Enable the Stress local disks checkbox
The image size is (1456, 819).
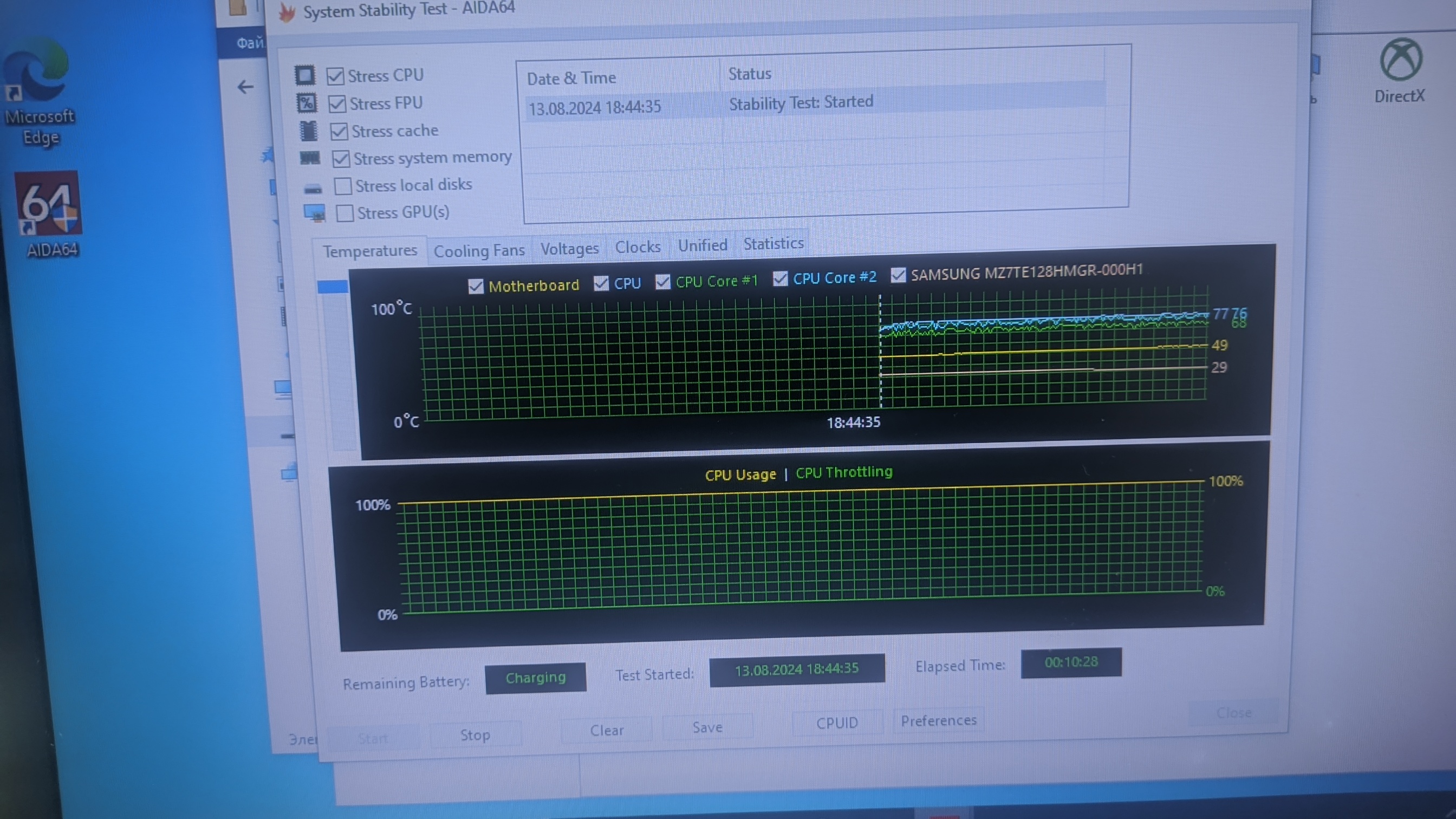click(x=343, y=186)
